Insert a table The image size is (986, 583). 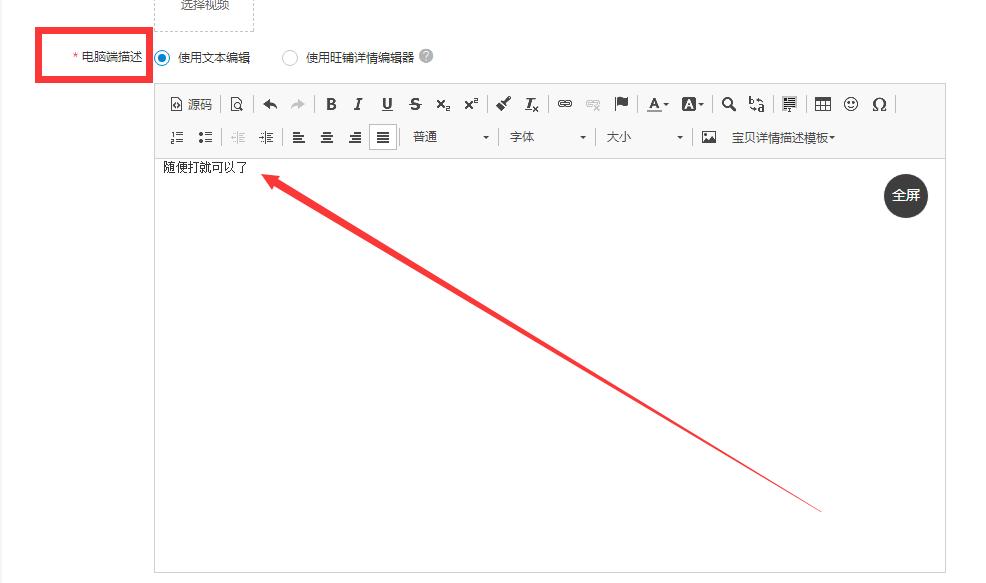point(823,104)
